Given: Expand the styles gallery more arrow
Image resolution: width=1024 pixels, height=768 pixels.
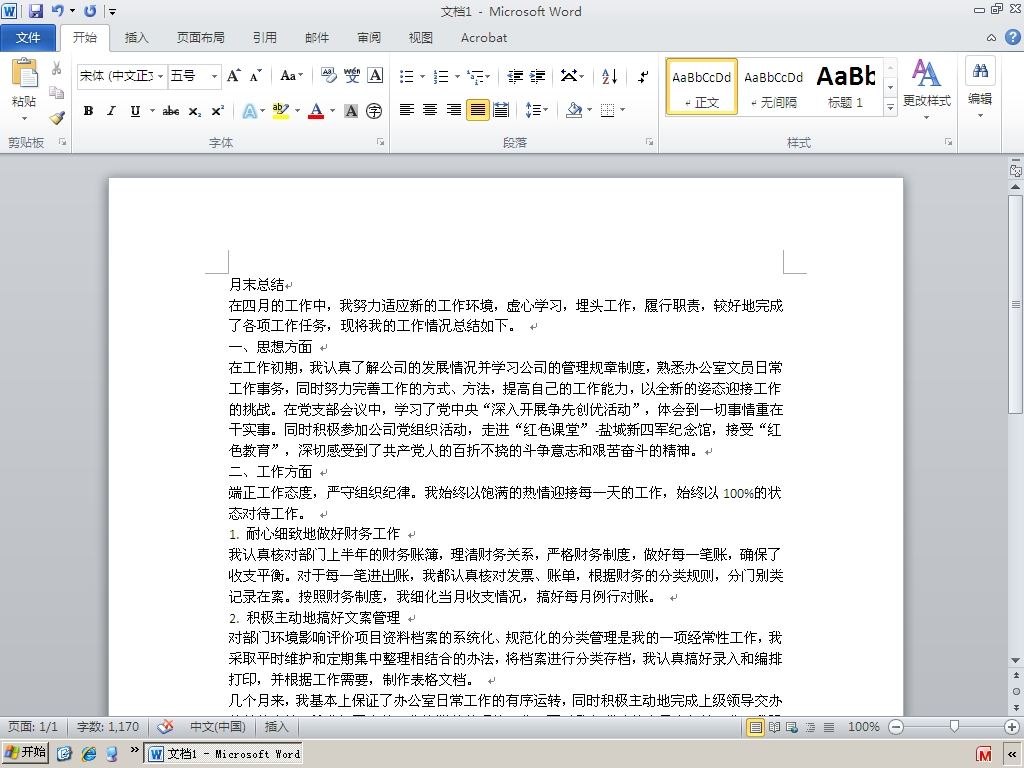Looking at the screenshot, I should 890,107.
